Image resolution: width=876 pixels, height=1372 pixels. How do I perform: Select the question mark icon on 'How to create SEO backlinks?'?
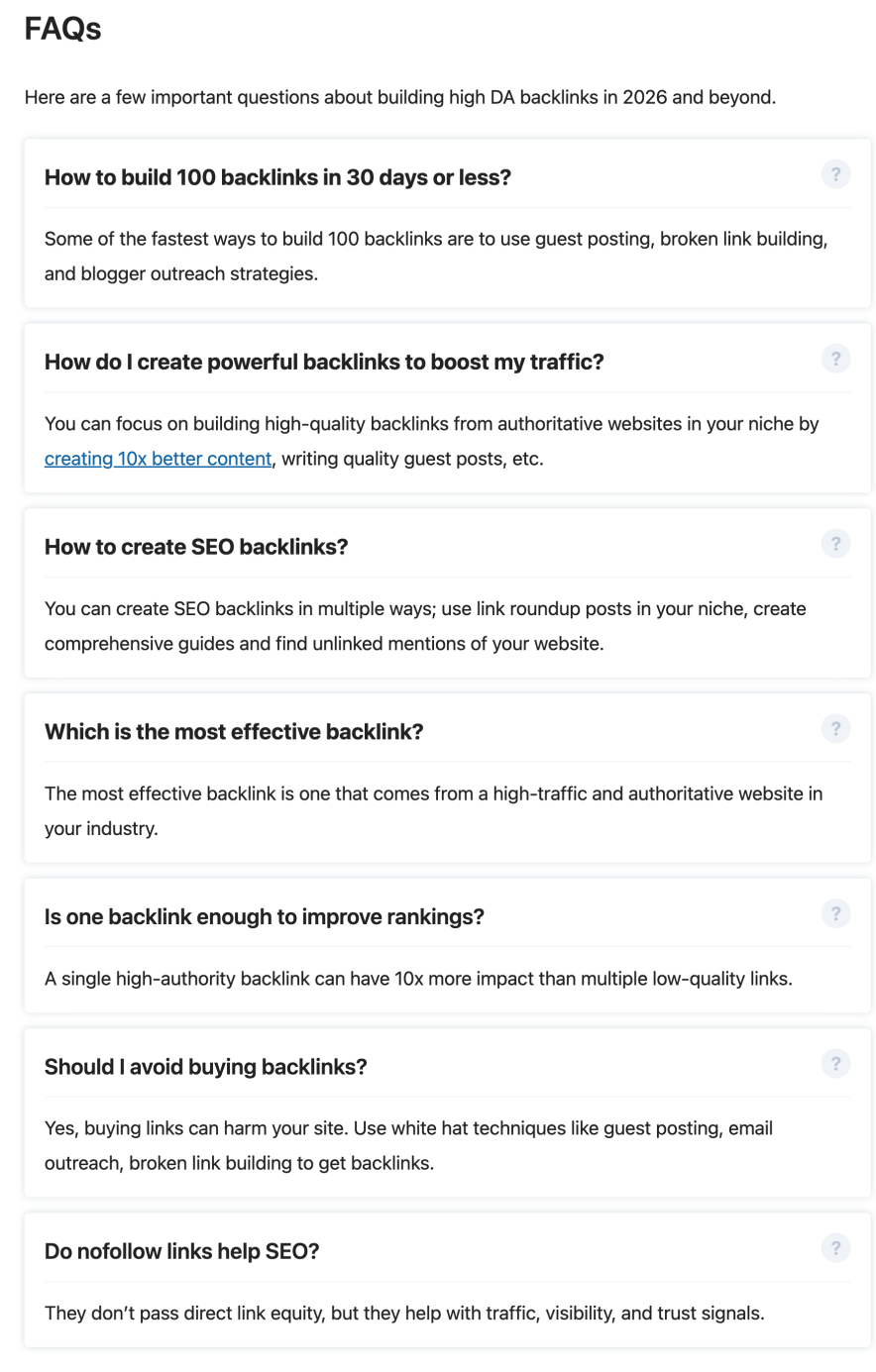835,544
